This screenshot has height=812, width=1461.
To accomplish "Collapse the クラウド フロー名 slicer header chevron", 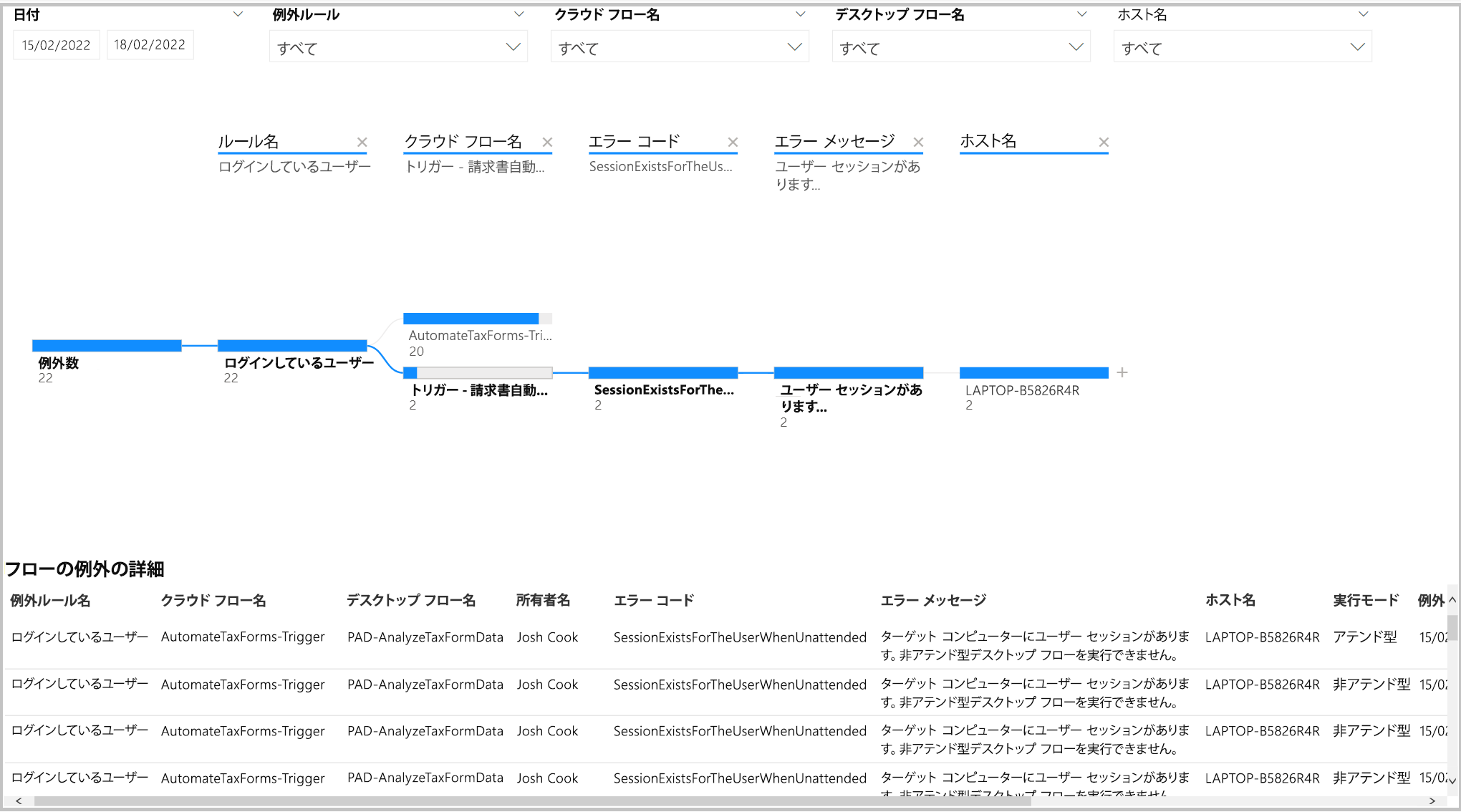I will (x=801, y=14).
